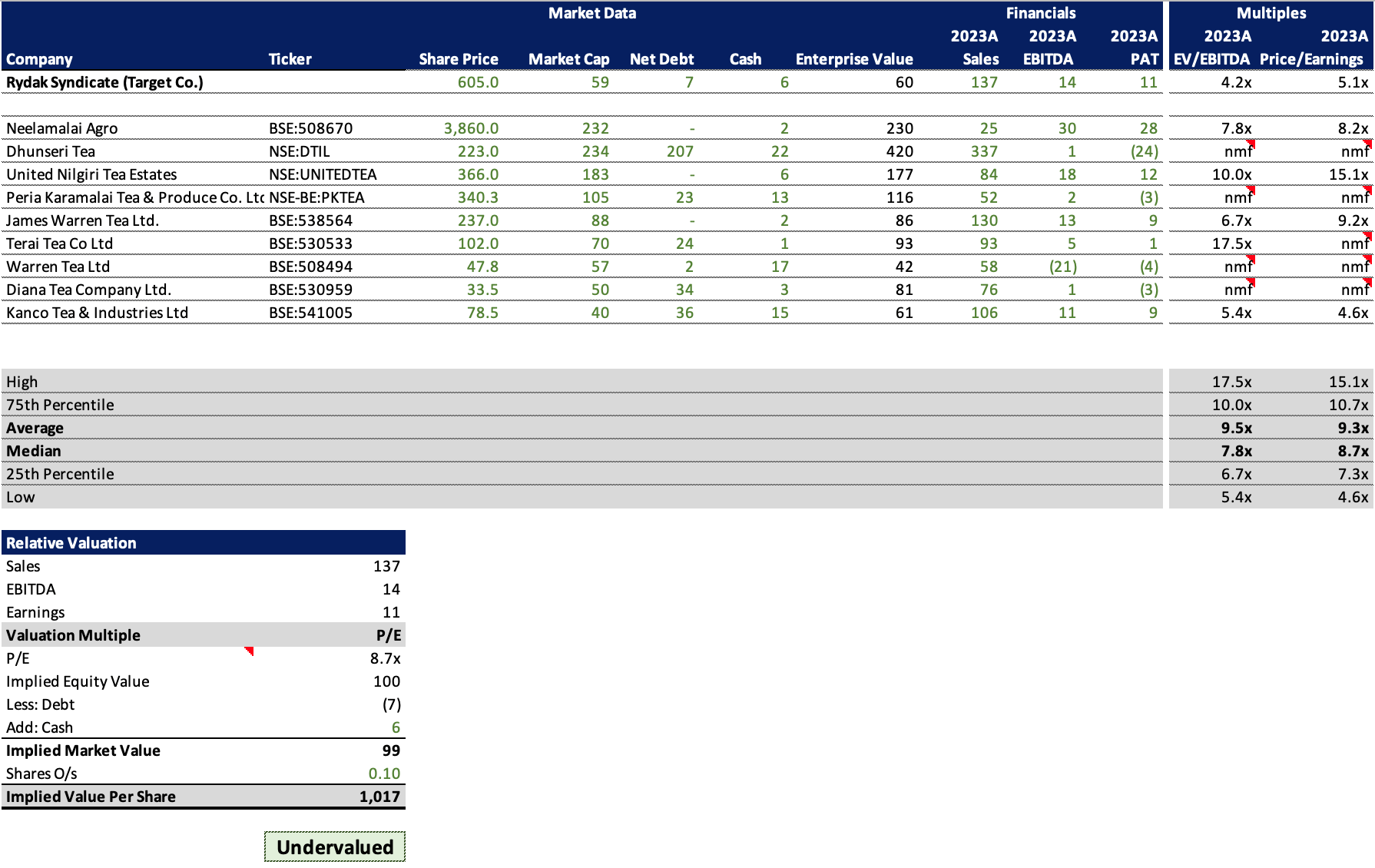Select the 75th Percentile row label
1375x868 pixels.
[x=60, y=405]
